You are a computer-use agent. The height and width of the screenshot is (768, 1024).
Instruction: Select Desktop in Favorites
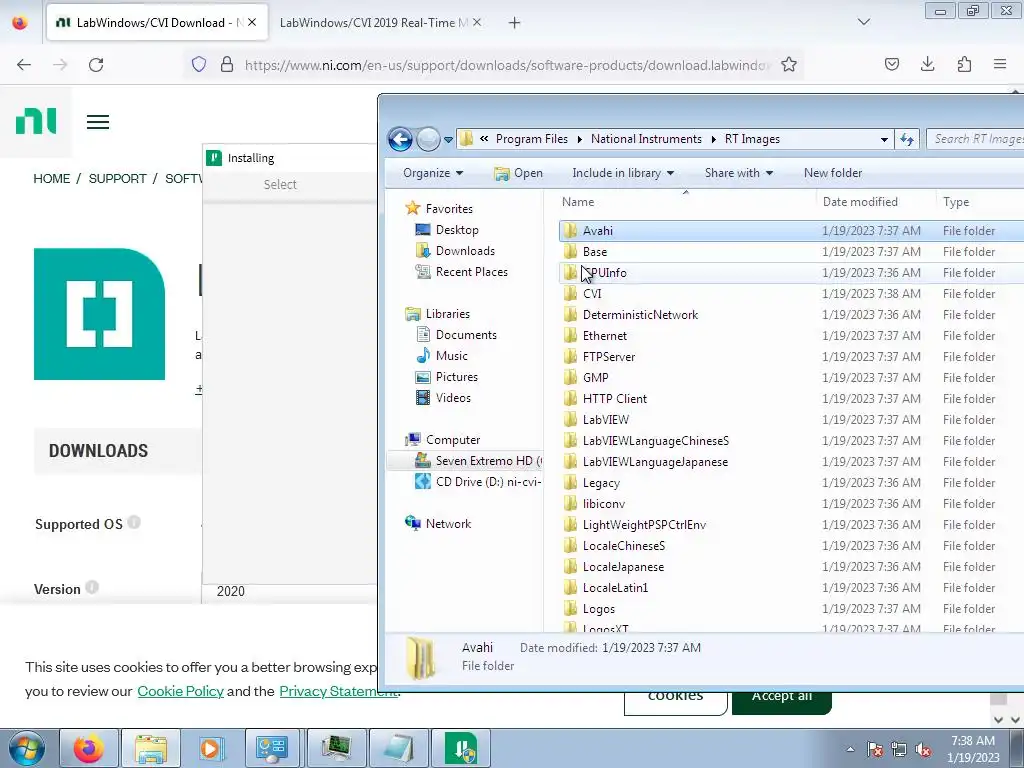coord(457,230)
